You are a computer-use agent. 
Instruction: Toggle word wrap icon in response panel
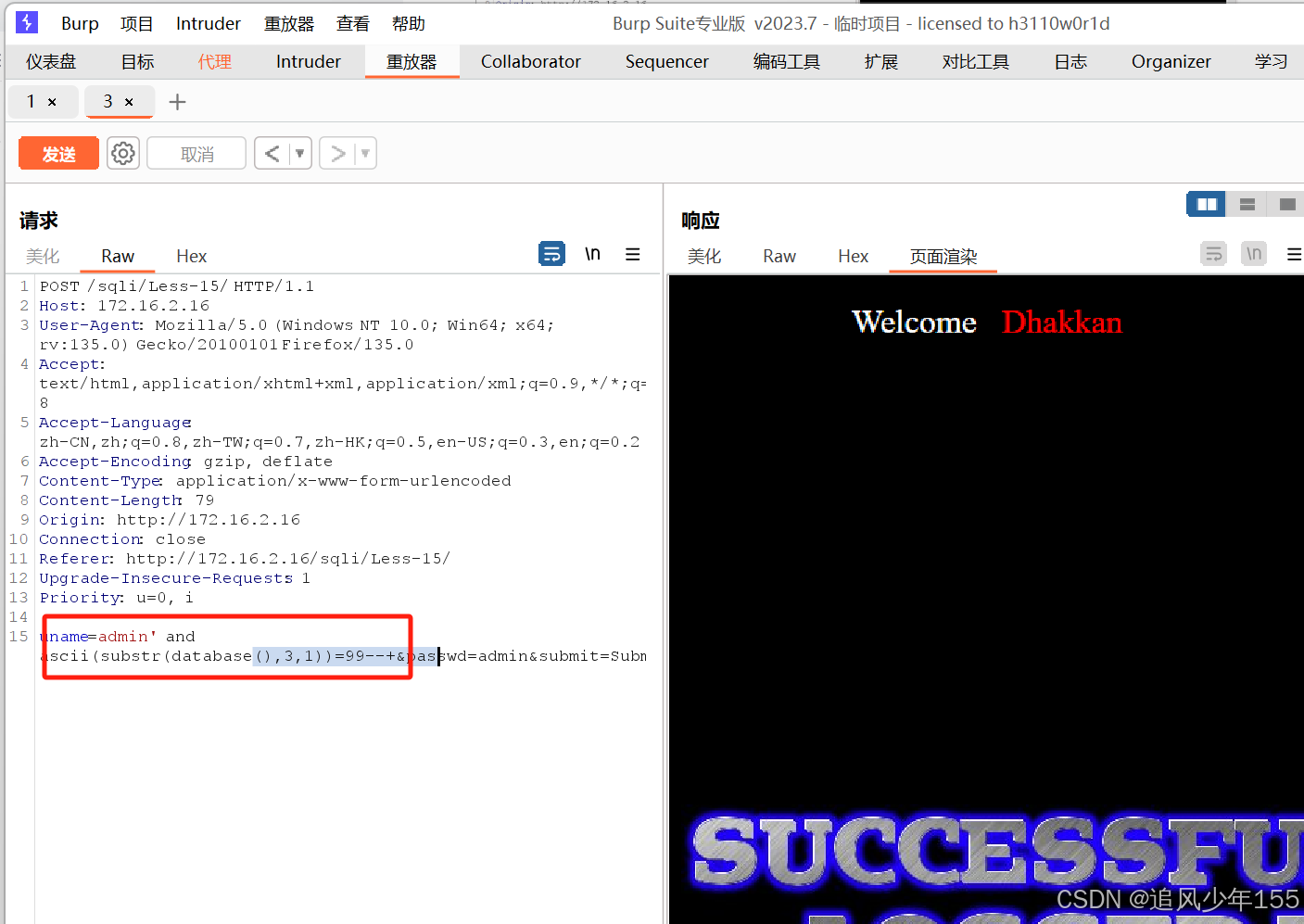[x=1213, y=254]
